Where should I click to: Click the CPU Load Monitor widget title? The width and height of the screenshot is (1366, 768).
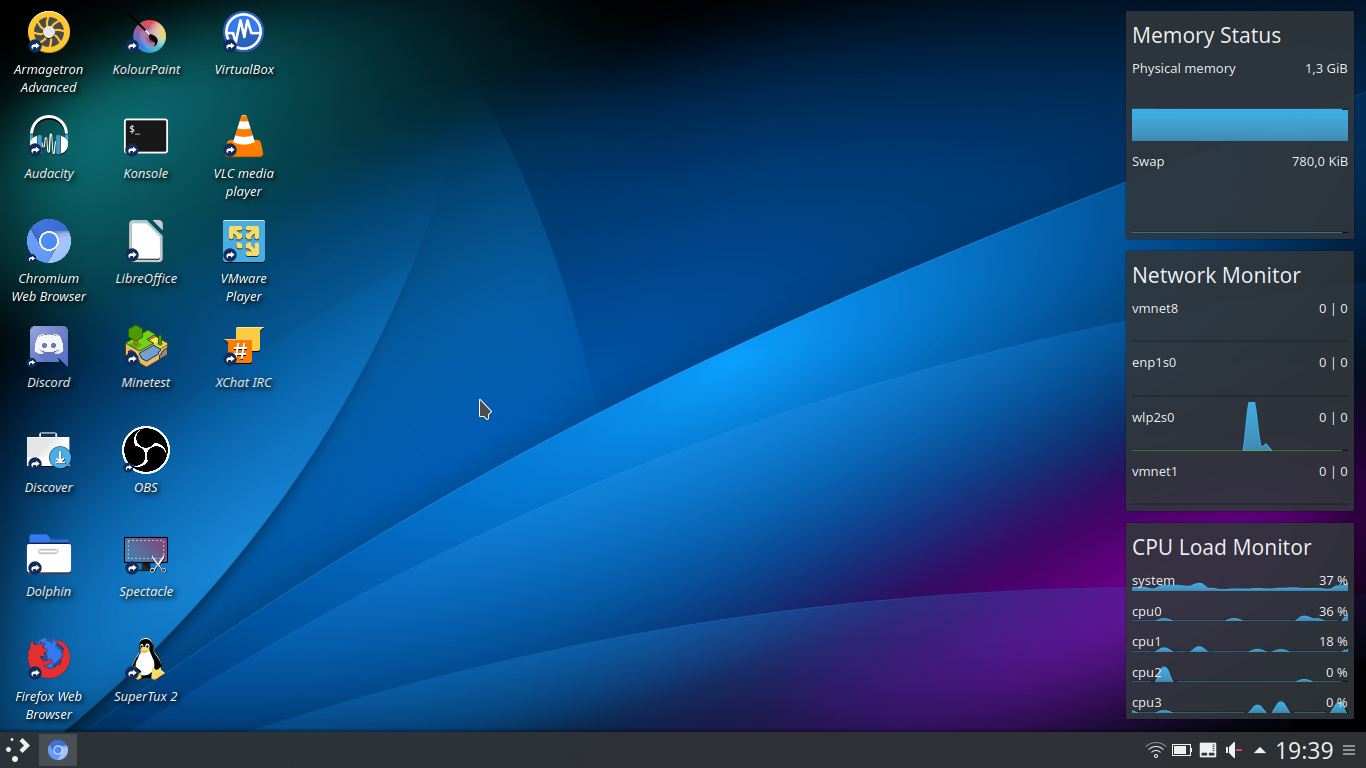coord(1221,548)
